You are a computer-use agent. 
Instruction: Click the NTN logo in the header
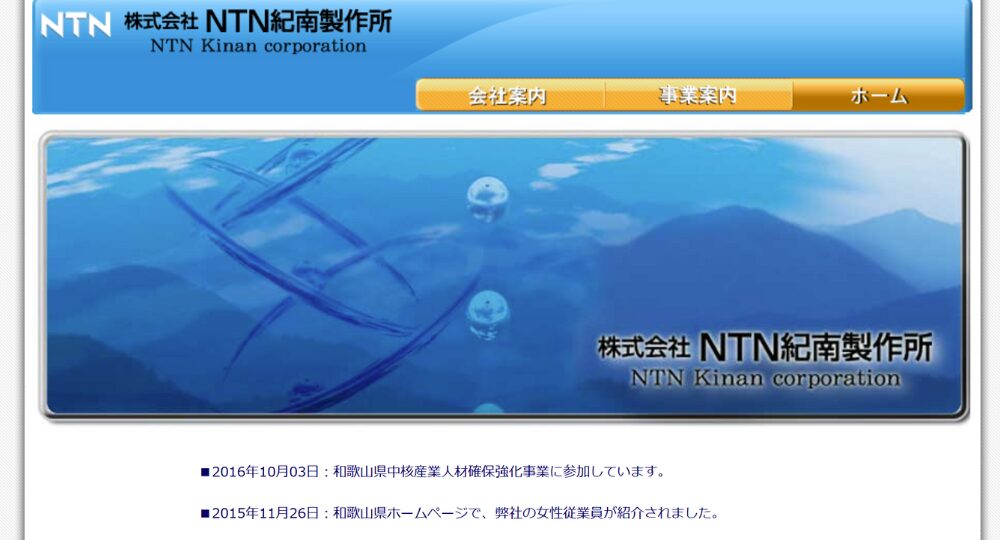(x=75, y=26)
